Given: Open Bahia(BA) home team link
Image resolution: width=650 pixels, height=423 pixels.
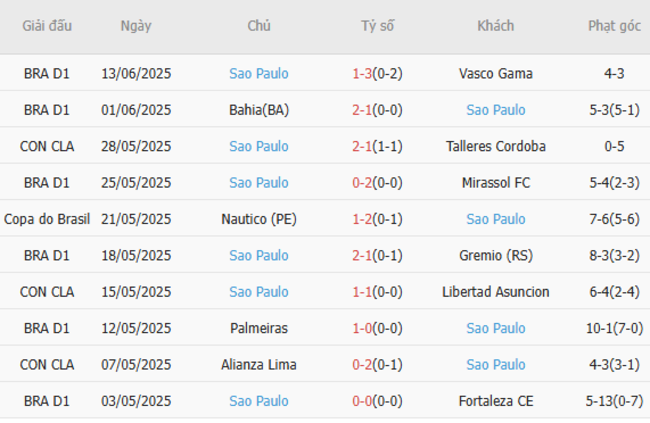Looking at the screenshot, I should (x=259, y=110).
